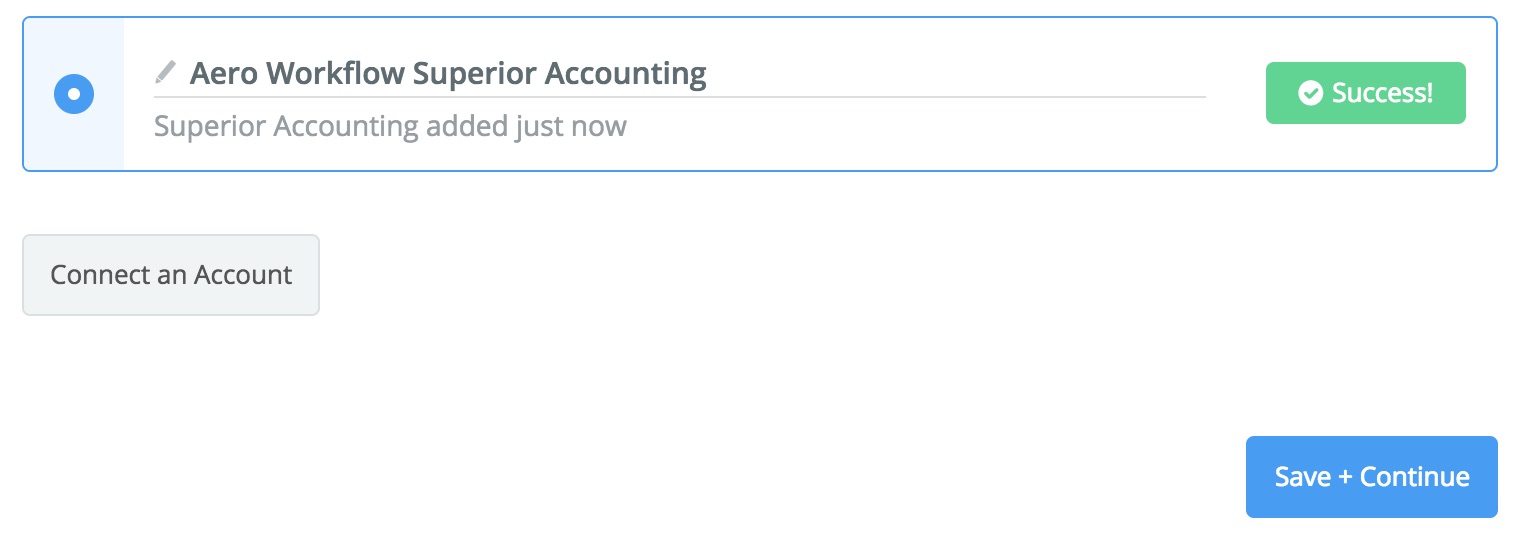Click the word 'Connect' on the gray button
This screenshot has width=1524, height=554.
tap(100, 275)
